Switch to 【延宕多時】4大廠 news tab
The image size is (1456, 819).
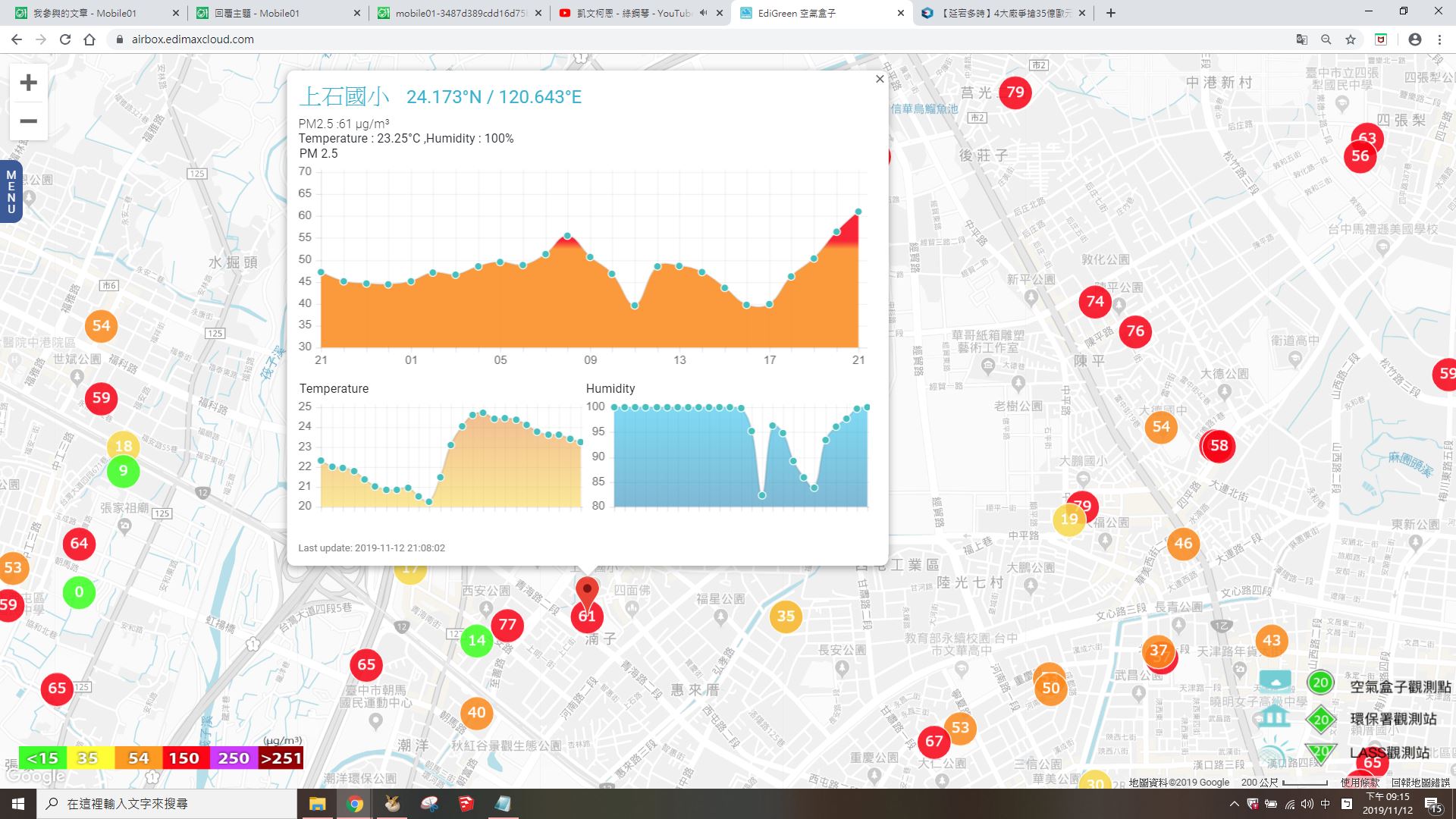click(x=1005, y=13)
